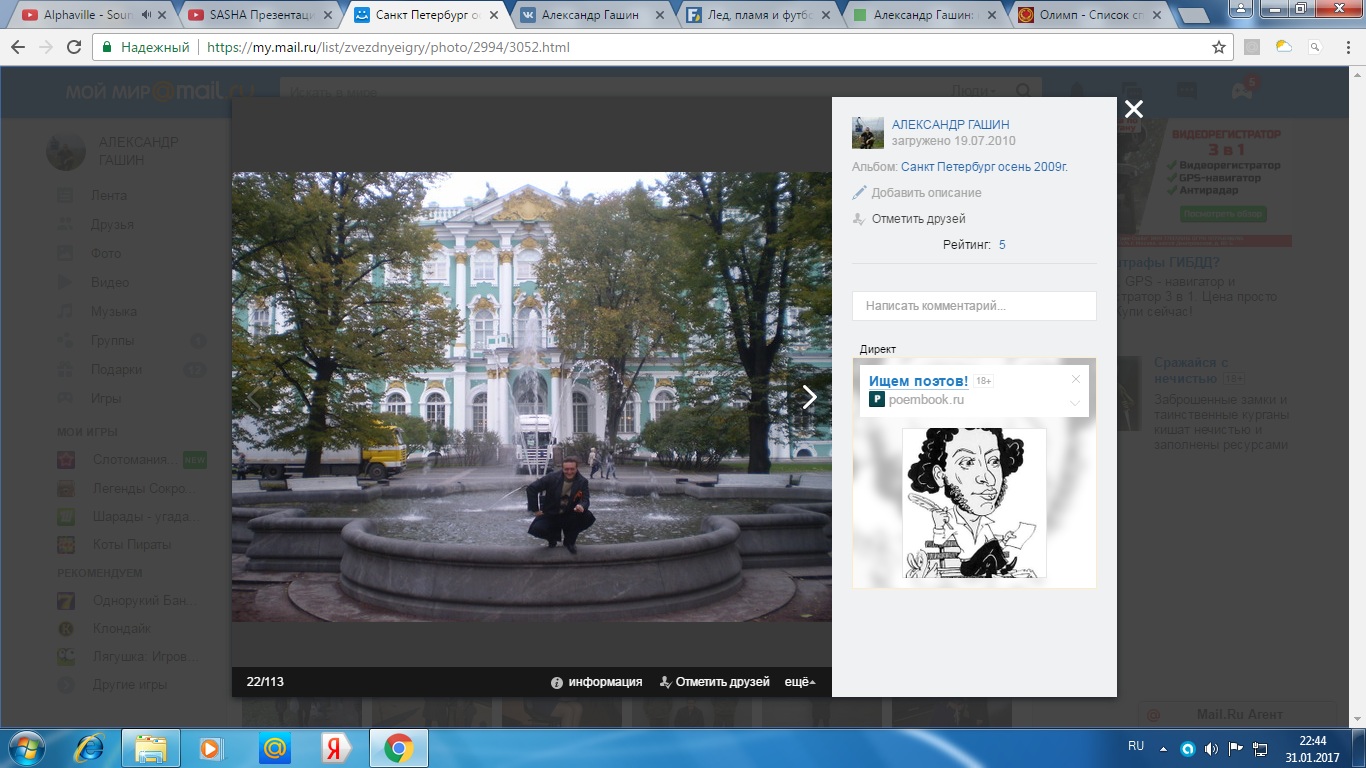The image size is (1366, 768).
Task: Show hidden tray icons arrow
Action: (x=1163, y=748)
